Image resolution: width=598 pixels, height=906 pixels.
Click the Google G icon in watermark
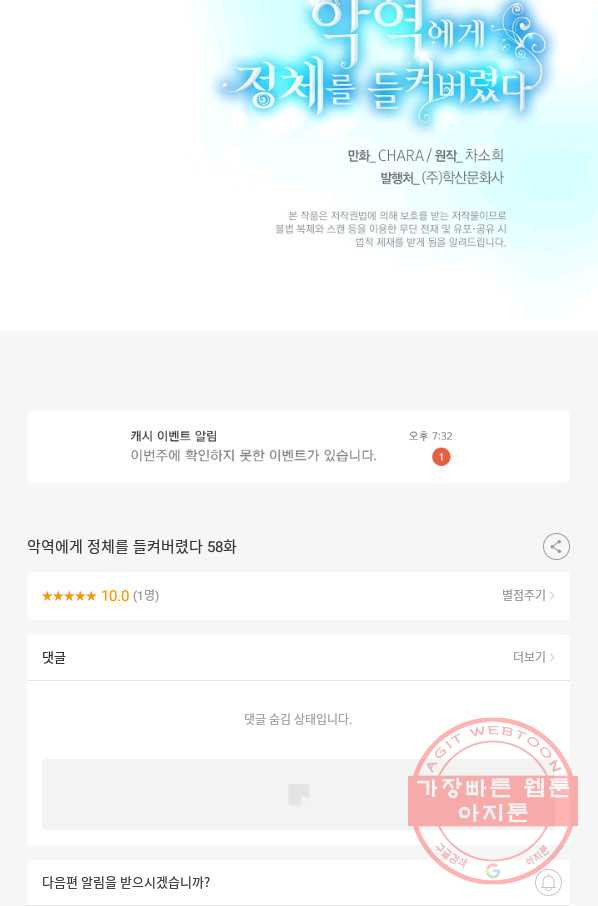coord(492,871)
